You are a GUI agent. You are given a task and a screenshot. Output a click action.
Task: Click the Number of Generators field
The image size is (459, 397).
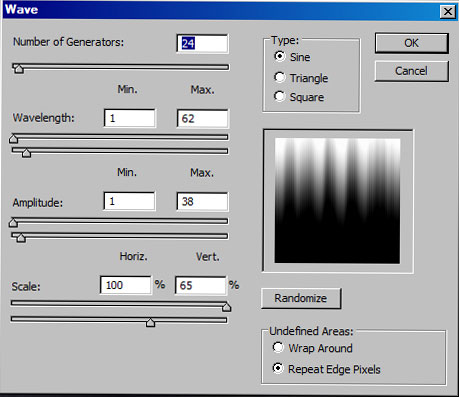pos(202,43)
